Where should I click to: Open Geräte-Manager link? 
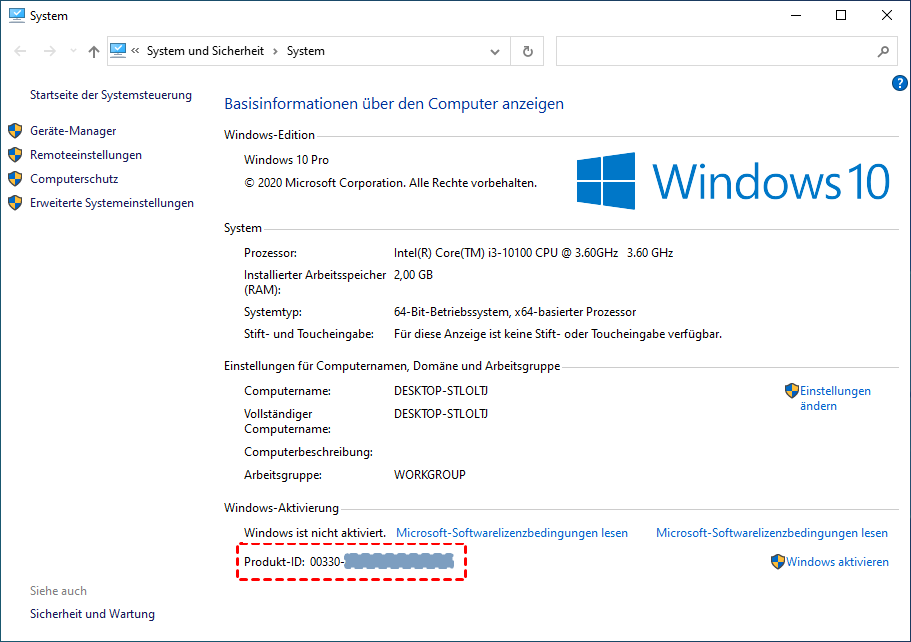coord(73,131)
